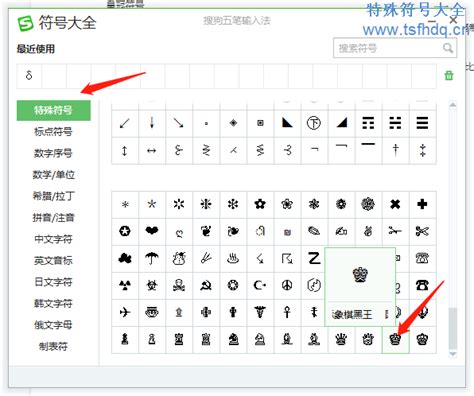
Task: Click the scroll up arrow of symbol list
Action: tap(453, 105)
